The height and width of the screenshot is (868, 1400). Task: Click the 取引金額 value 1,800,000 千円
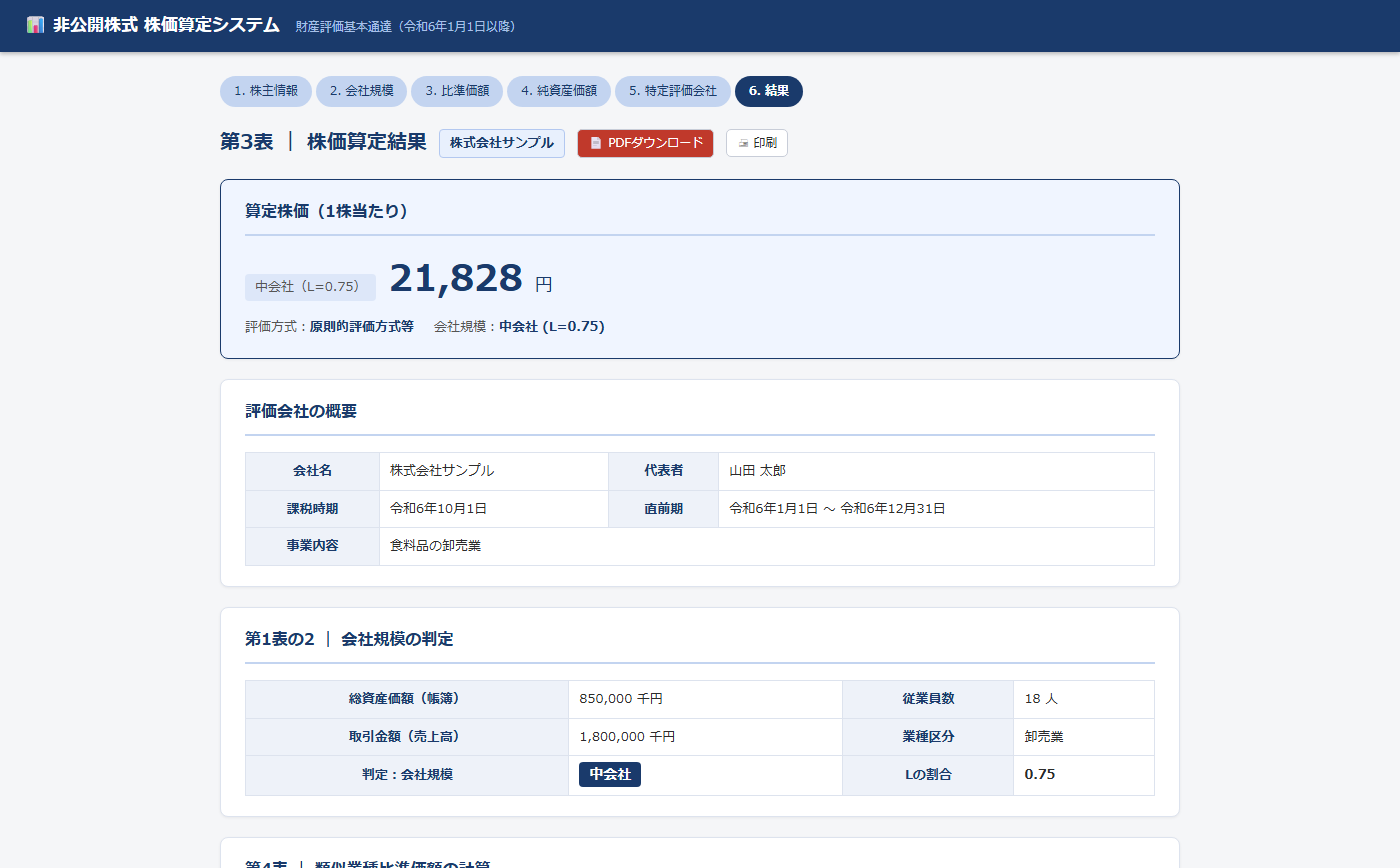627,737
